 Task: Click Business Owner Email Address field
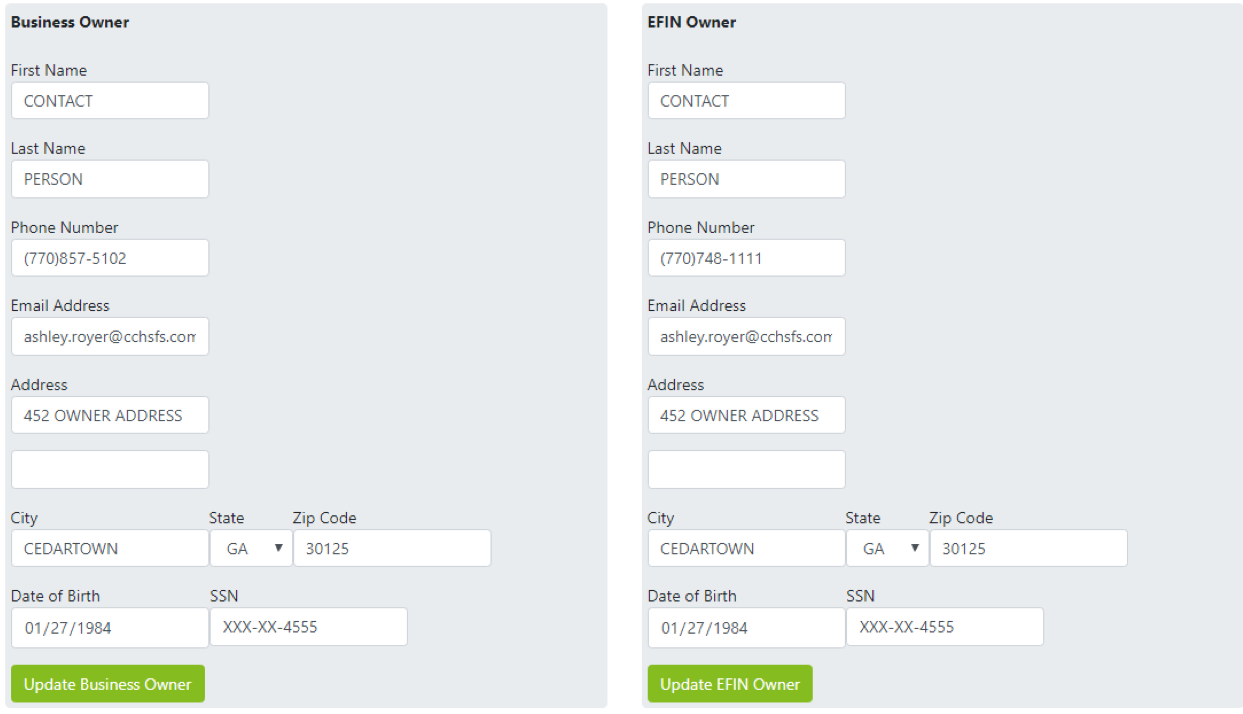point(110,337)
